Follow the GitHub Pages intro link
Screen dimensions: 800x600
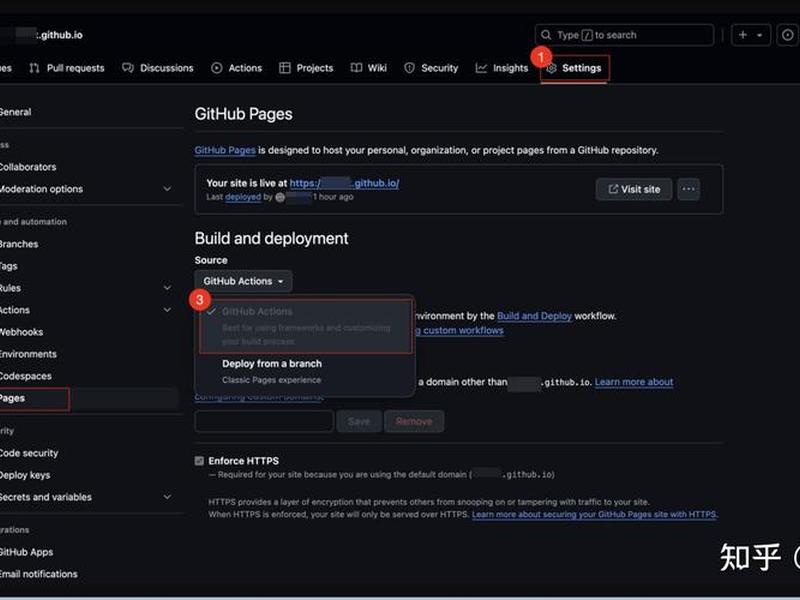click(x=225, y=151)
